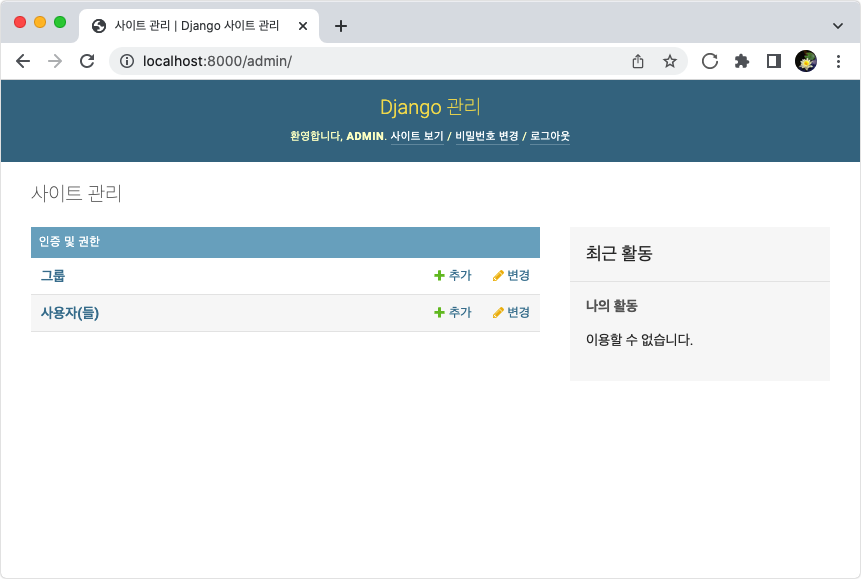Open the 사이트 보기 link
Screen dimensions: 861x579
pyautogui.click(x=417, y=136)
